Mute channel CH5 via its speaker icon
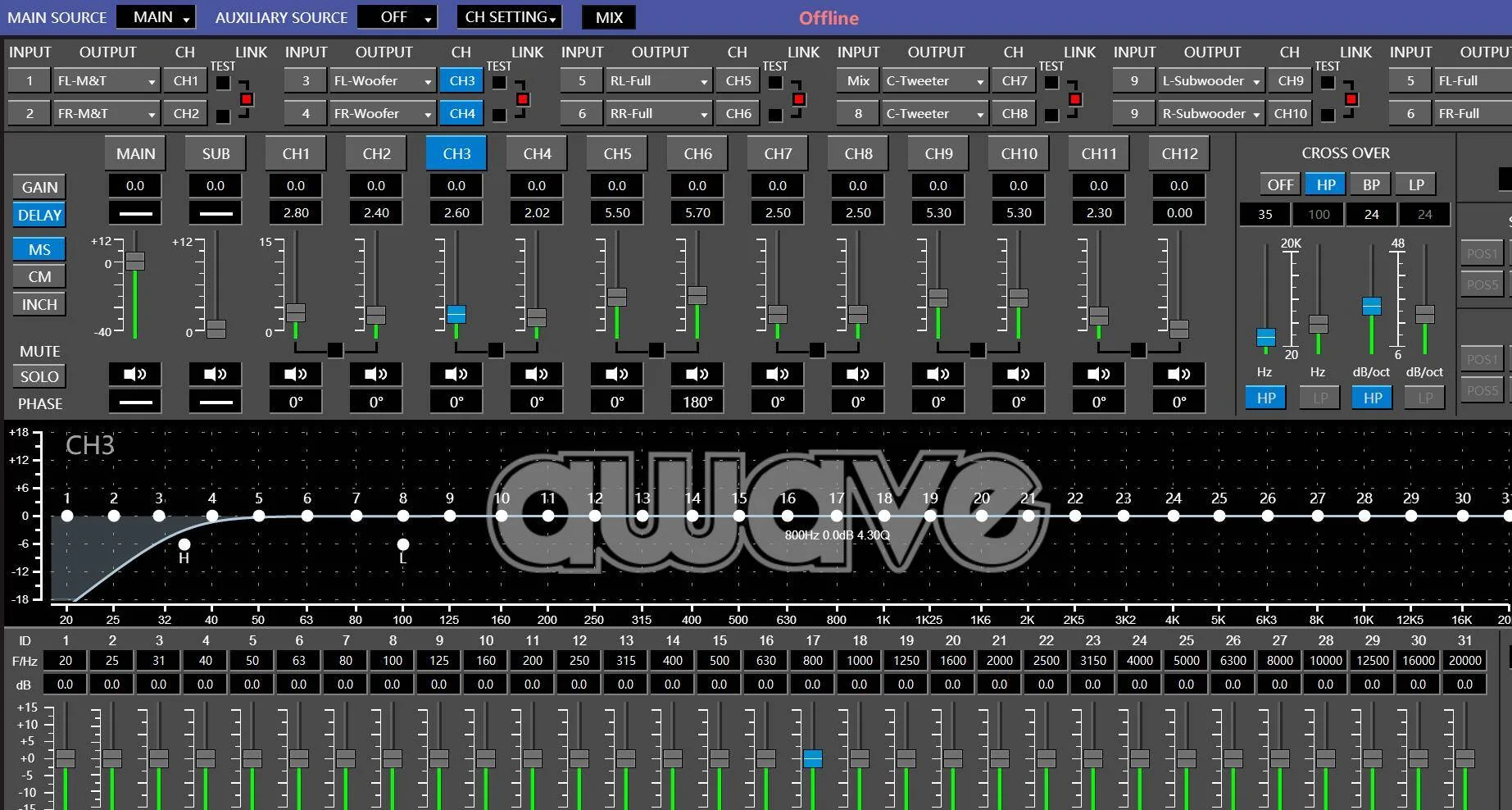 pyautogui.click(x=617, y=374)
